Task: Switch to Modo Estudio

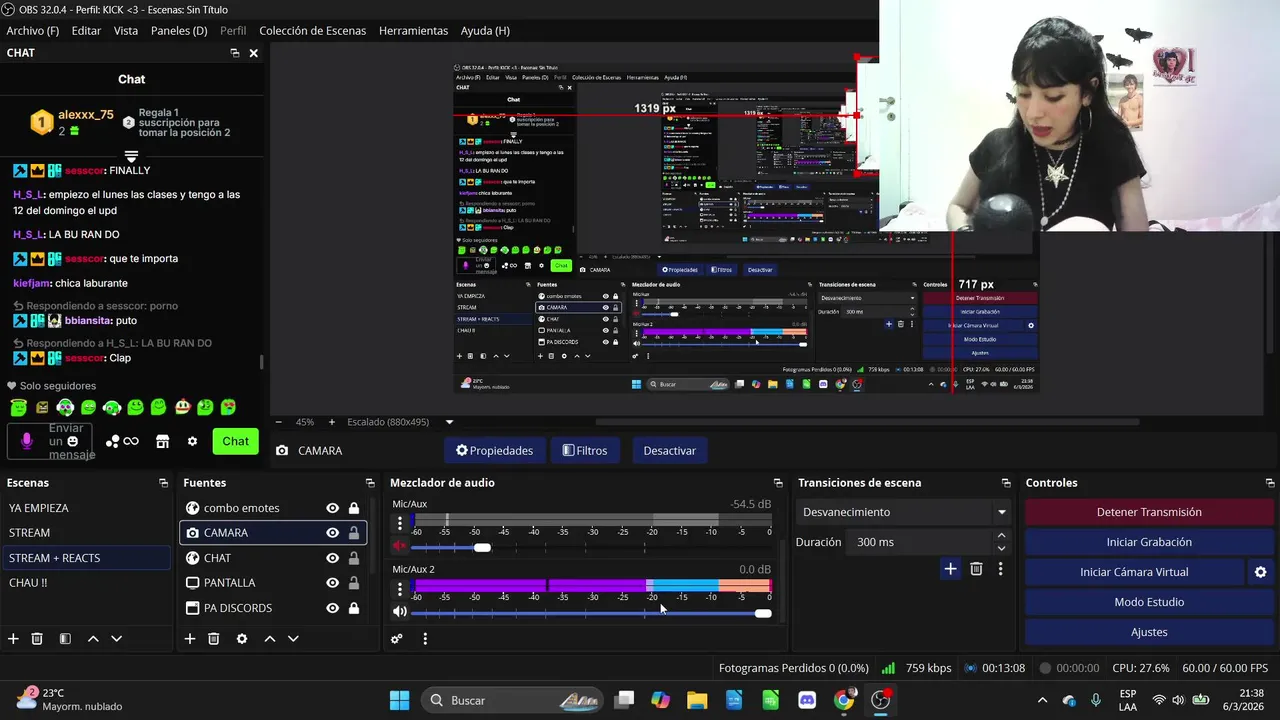Action: pyautogui.click(x=1149, y=602)
